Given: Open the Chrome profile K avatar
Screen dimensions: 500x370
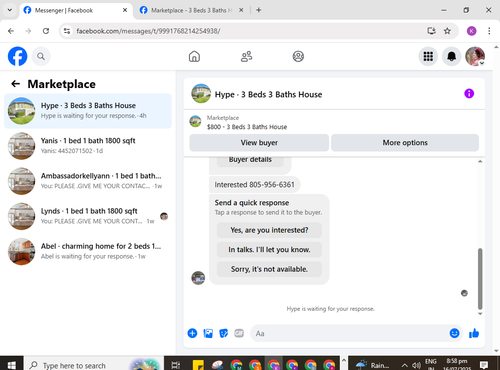Looking at the screenshot, I should 471,31.
